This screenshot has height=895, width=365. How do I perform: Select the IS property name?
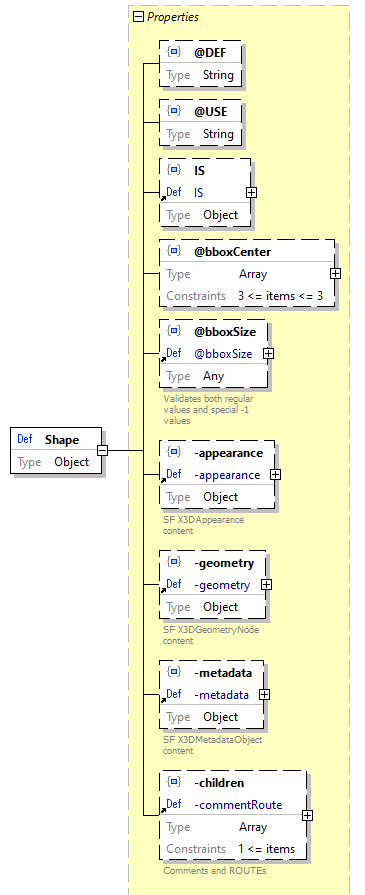tap(199, 170)
